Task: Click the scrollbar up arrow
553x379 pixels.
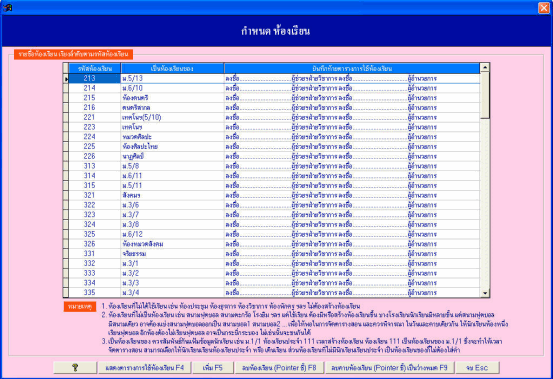Action: point(485,67)
